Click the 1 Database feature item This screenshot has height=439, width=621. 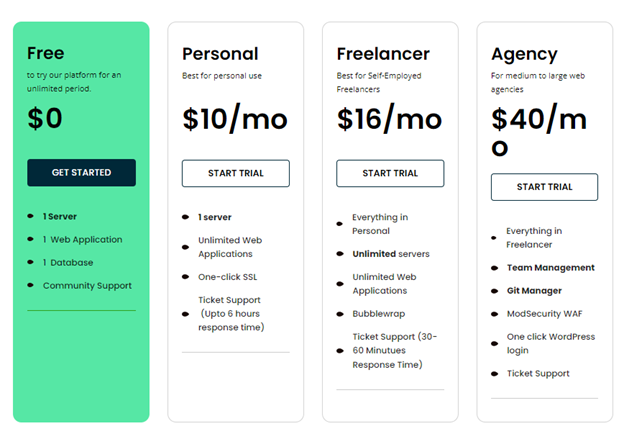pos(68,263)
